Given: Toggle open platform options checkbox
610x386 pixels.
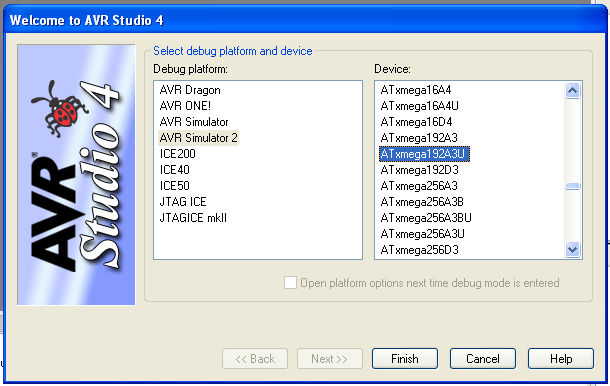Looking at the screenshot, I should pos(290,282).
